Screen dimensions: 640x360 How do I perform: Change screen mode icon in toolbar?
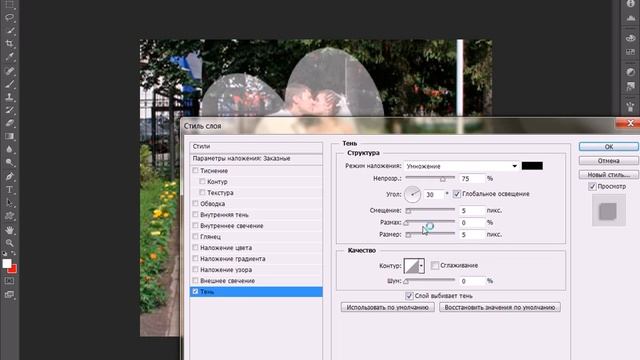(x=9, y=294)
